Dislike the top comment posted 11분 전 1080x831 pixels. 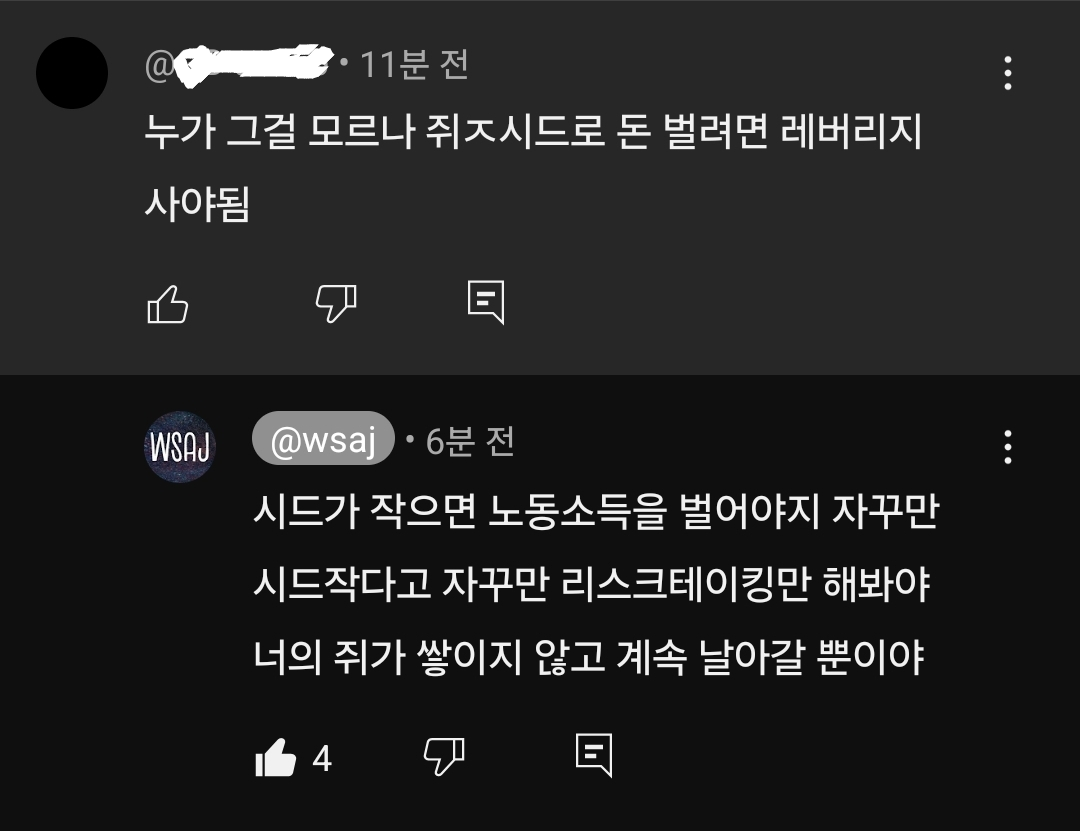pyautogui.click(x=335, y=304)
